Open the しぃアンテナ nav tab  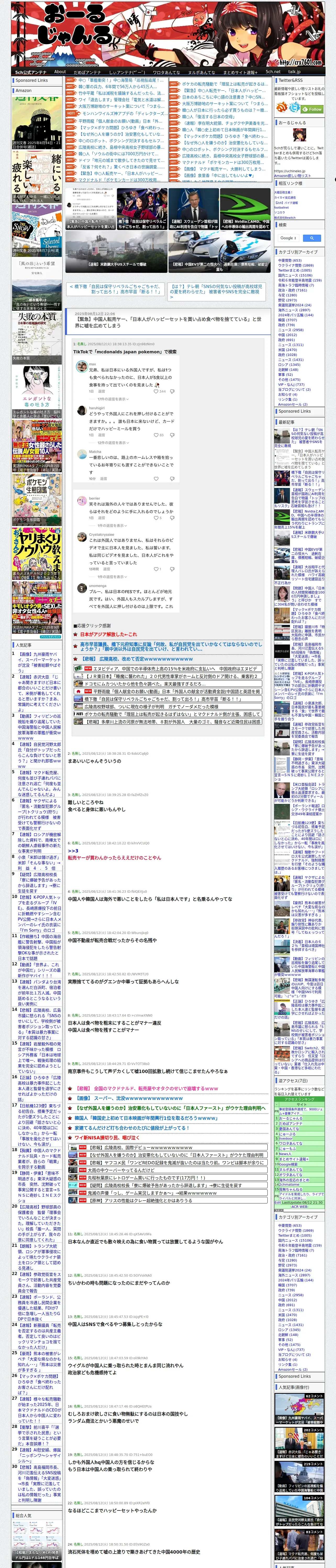[x=127, y=72]
